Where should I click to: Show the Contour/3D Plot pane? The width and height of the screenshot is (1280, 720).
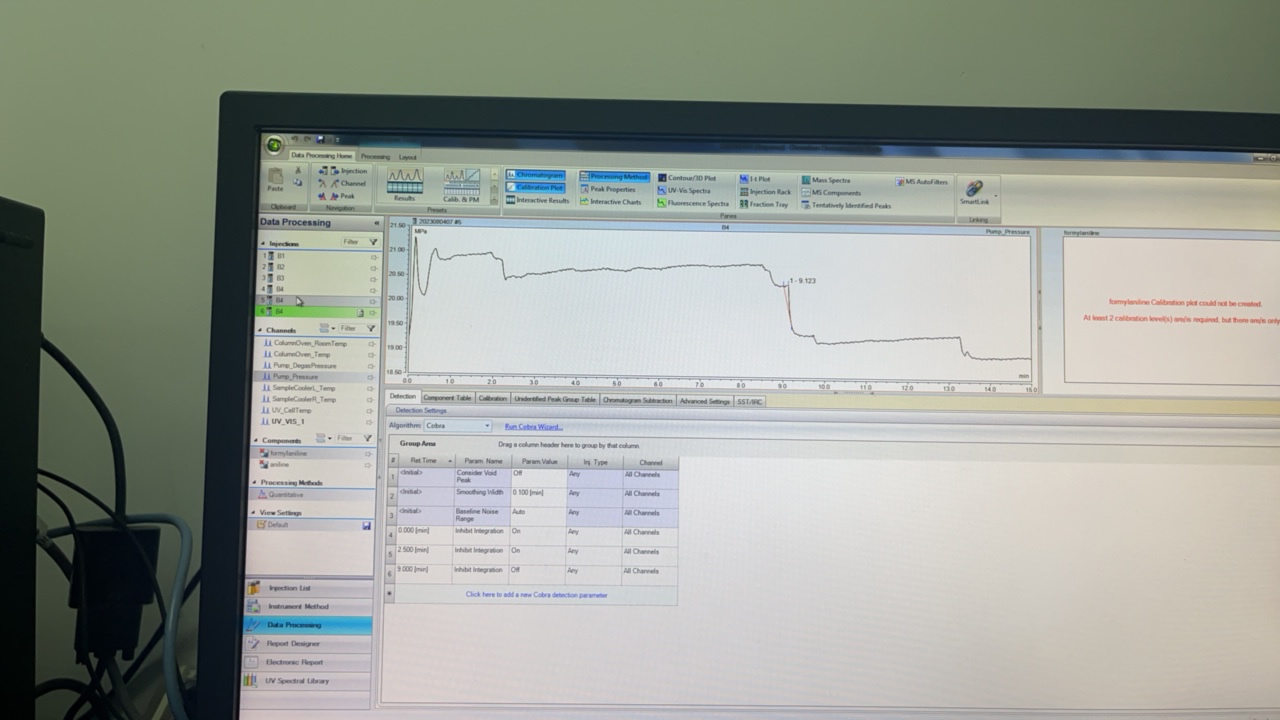point(686,178)
